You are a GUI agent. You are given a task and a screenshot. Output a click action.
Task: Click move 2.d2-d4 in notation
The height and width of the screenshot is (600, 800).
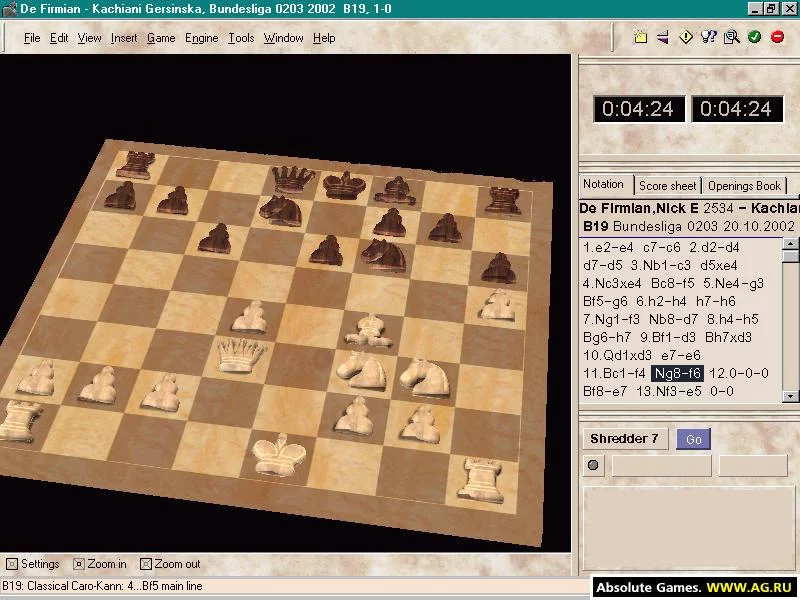pos(714,247)
